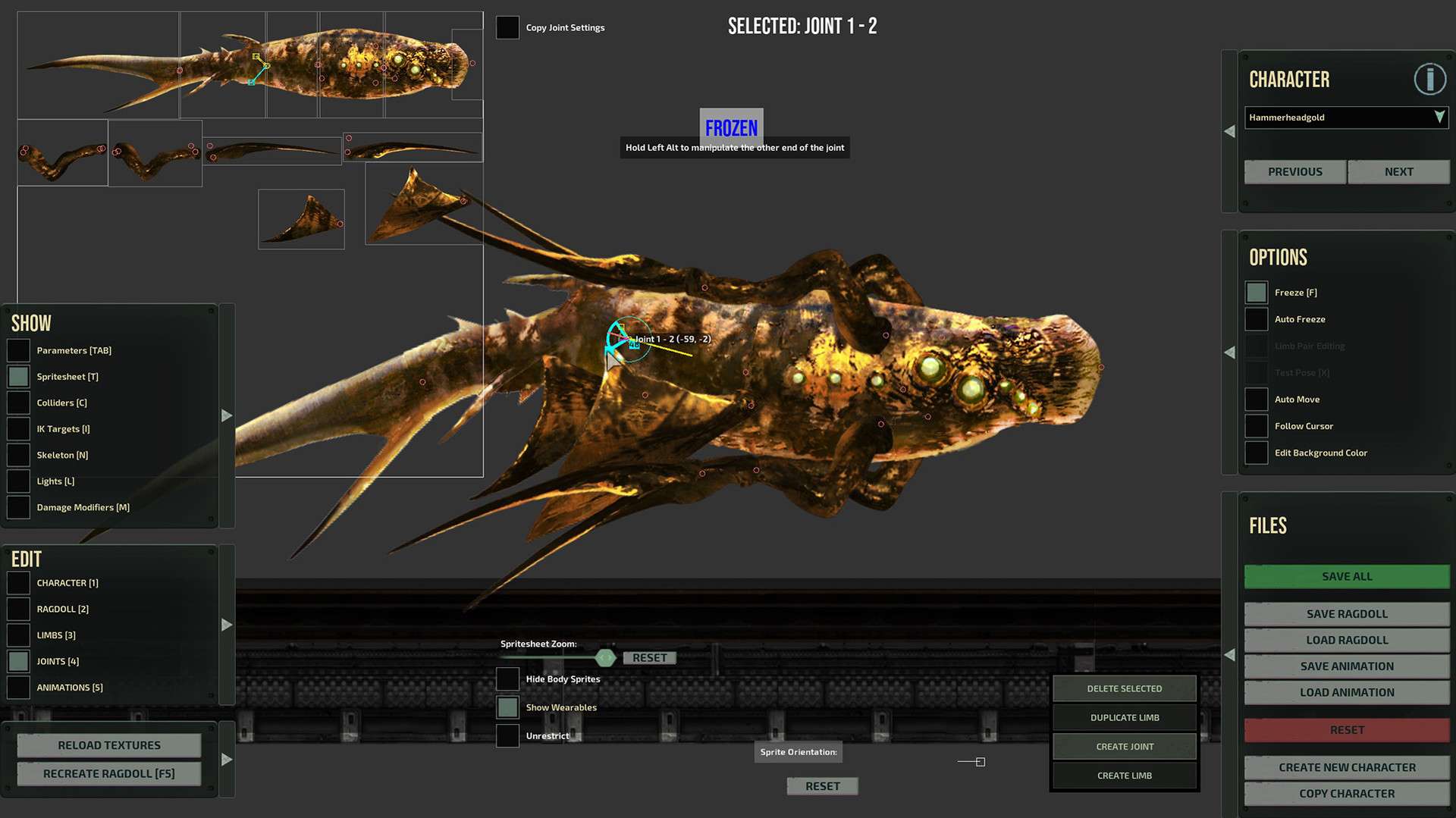The image size is (1456, 818).
Task: Click arrow beside Reload Textures panel
Action: point(227,759)
